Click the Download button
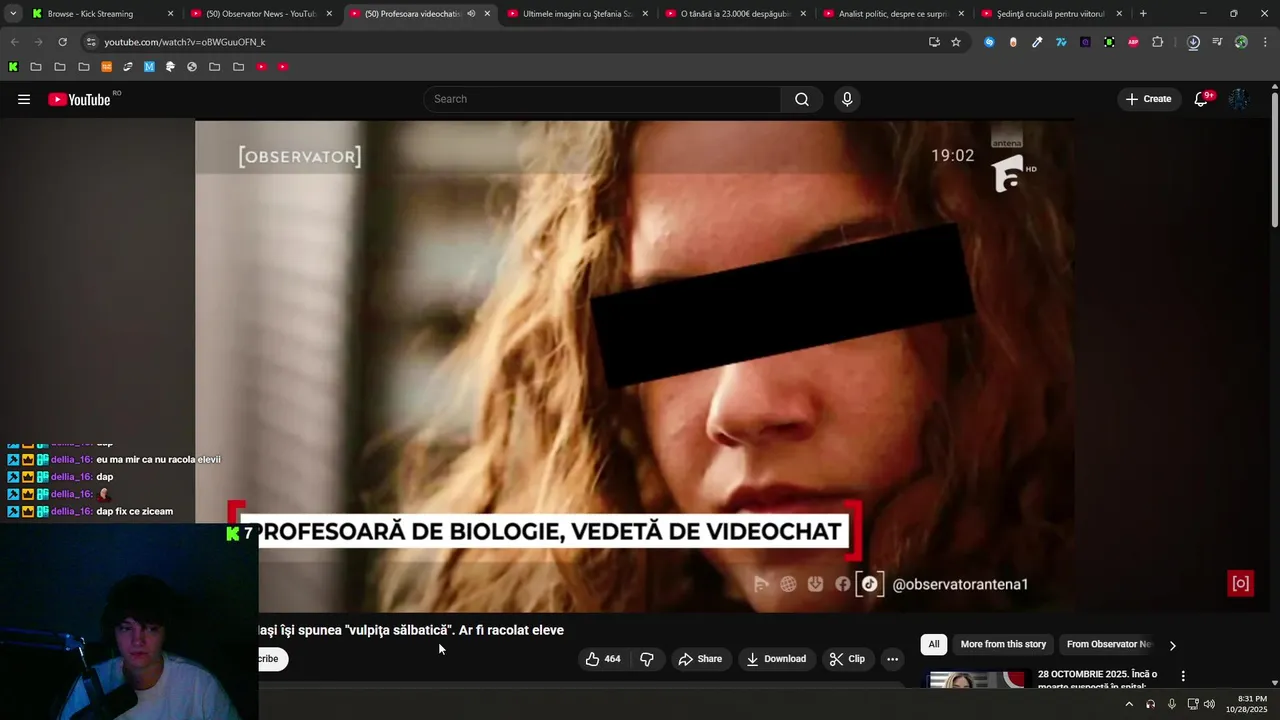This screenshot has height=720, width=1280. [776, 659]
